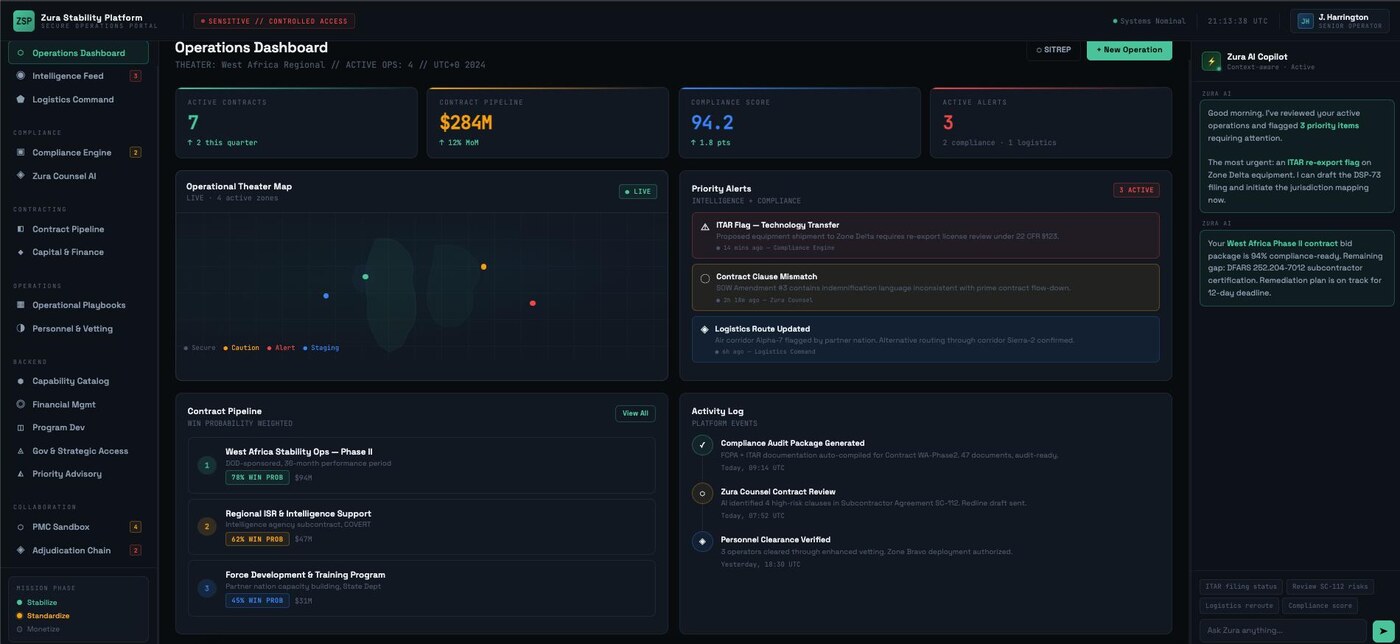Click the Priority Advisory sidebar icon
The image size is (1400, 644).
pos(21,474)
